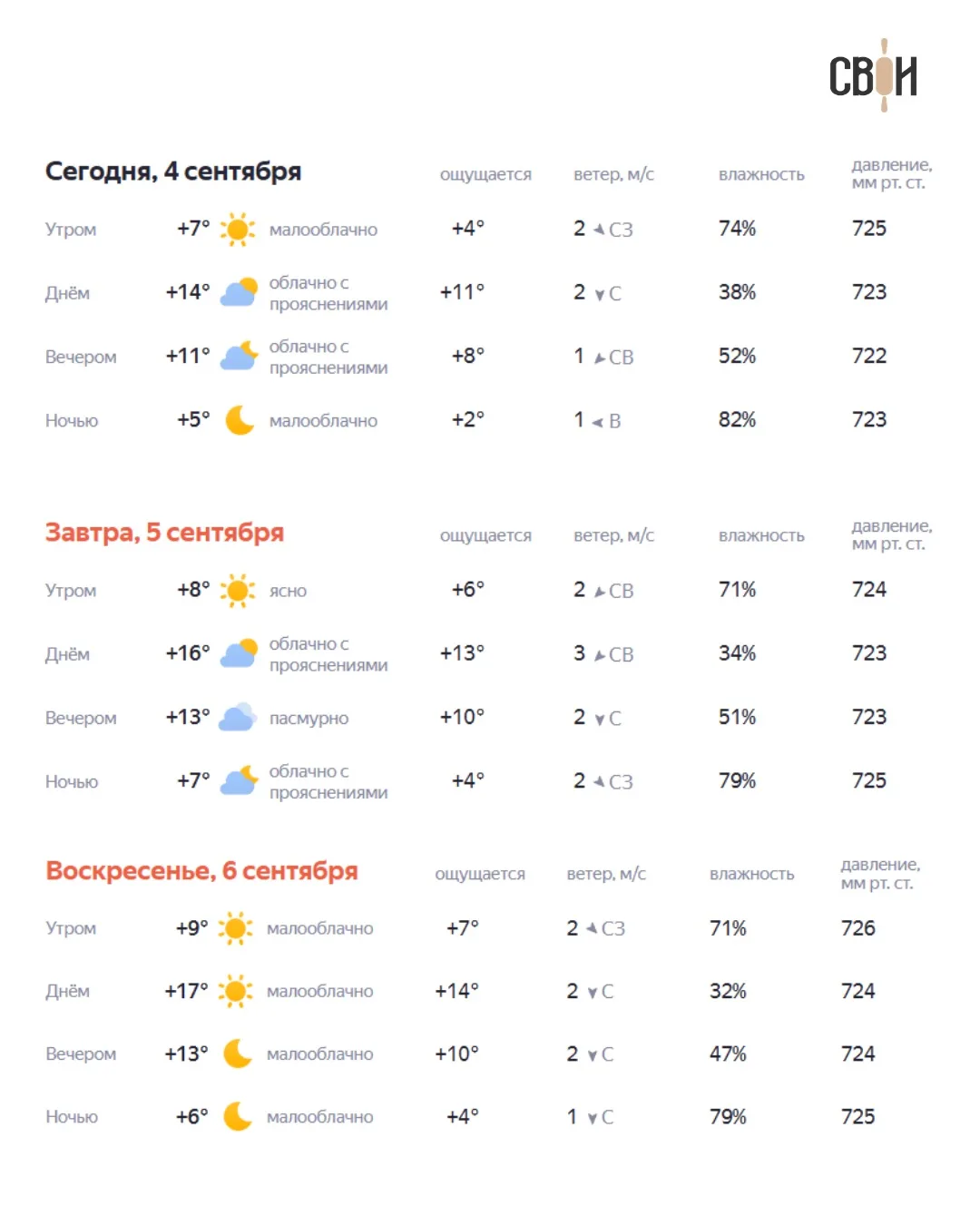980x1225 pixels.
Task: Click the crescent moon icon for tonight
Action: click(240, 420)
